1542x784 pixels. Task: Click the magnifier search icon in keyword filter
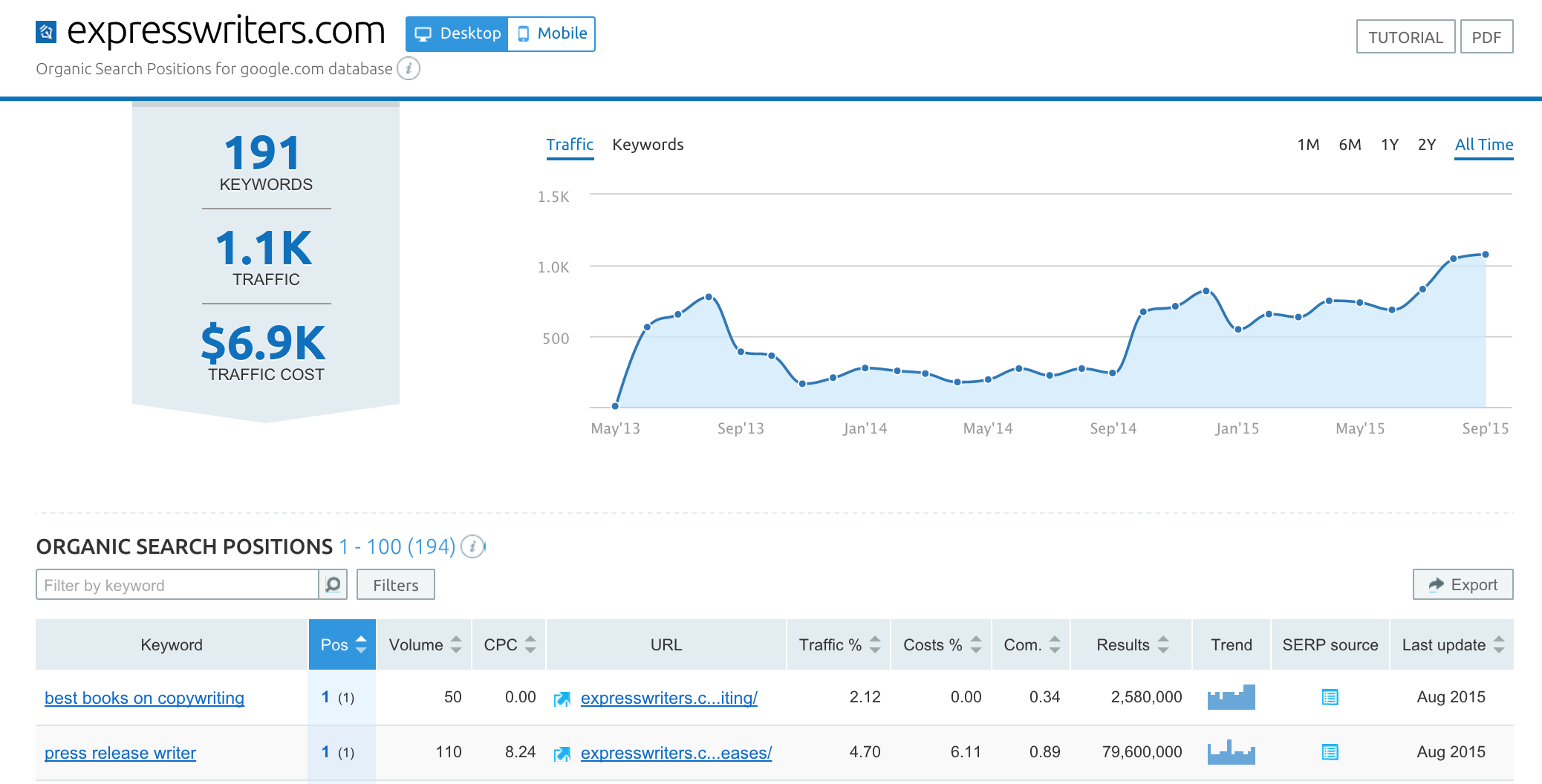pyautogui.click(x=334, y=585)
